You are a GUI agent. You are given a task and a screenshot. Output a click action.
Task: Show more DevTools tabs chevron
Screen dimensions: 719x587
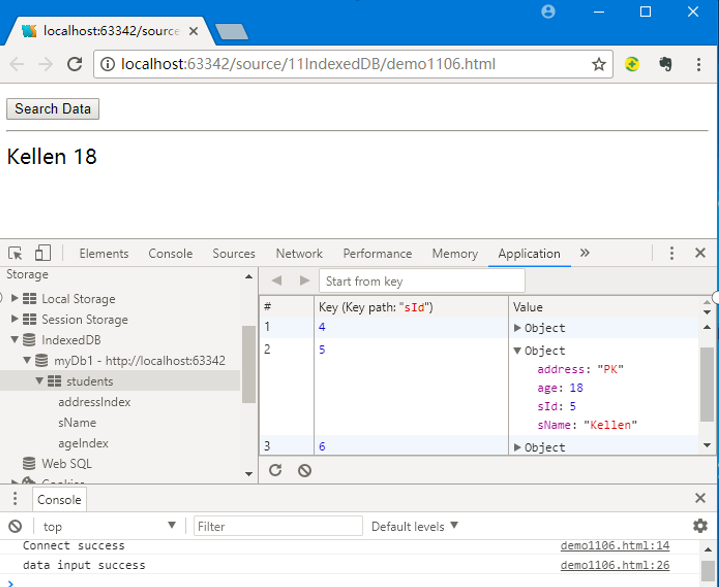pos(584,253)
